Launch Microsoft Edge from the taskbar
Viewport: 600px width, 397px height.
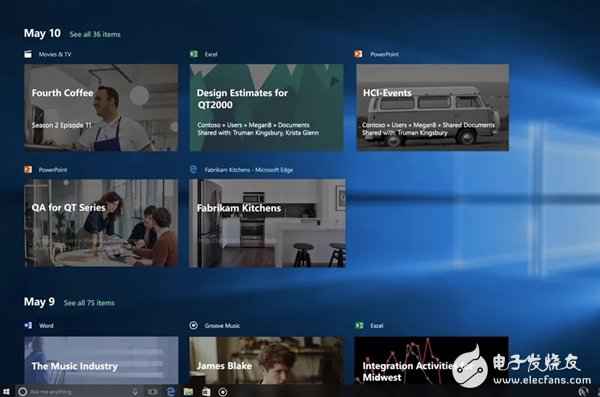pyautogui.click(x=171, y=391)
